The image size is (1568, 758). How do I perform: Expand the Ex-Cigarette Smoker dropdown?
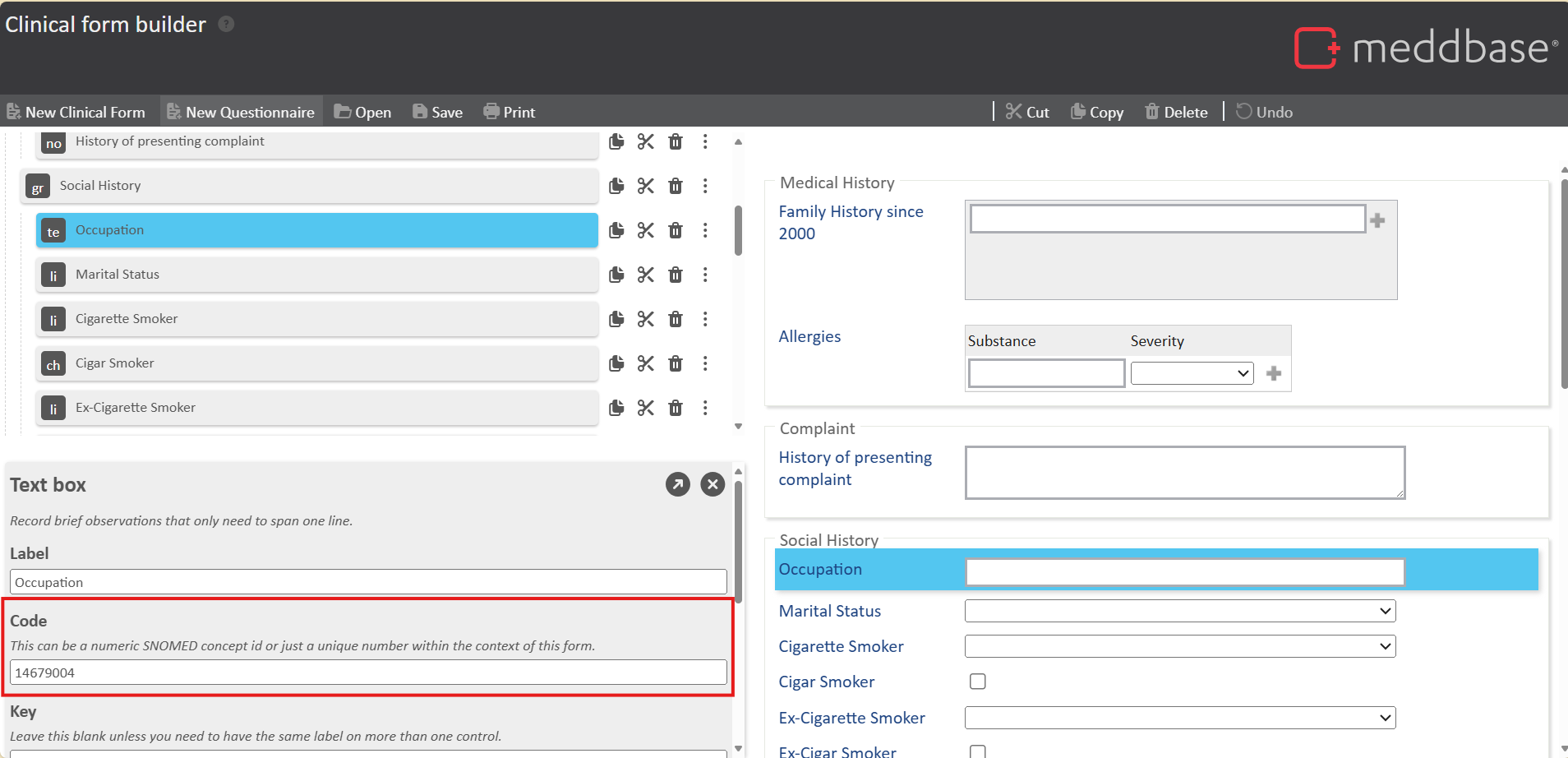tap(1180, 718)
